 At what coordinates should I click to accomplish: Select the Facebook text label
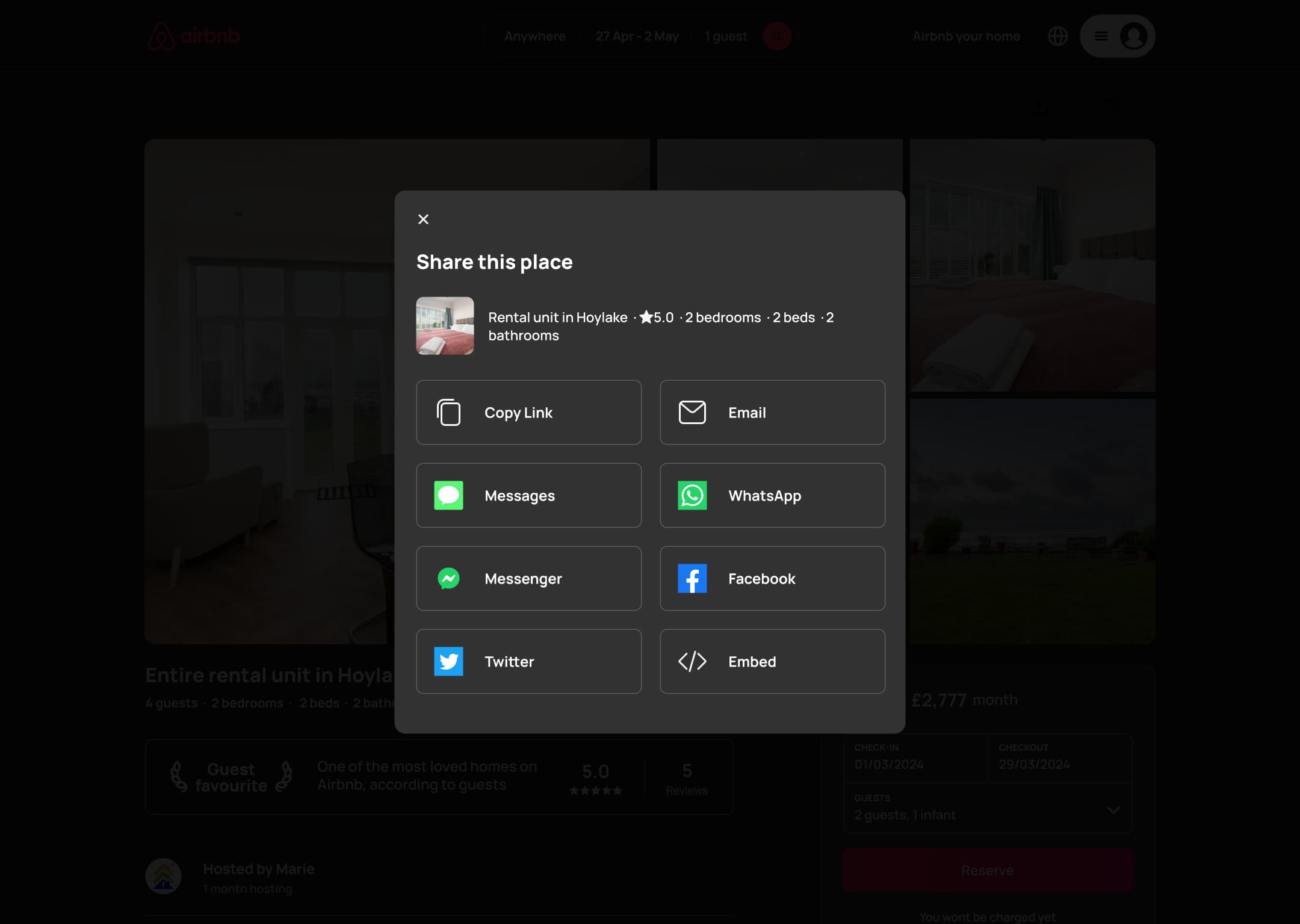(761, 578)
